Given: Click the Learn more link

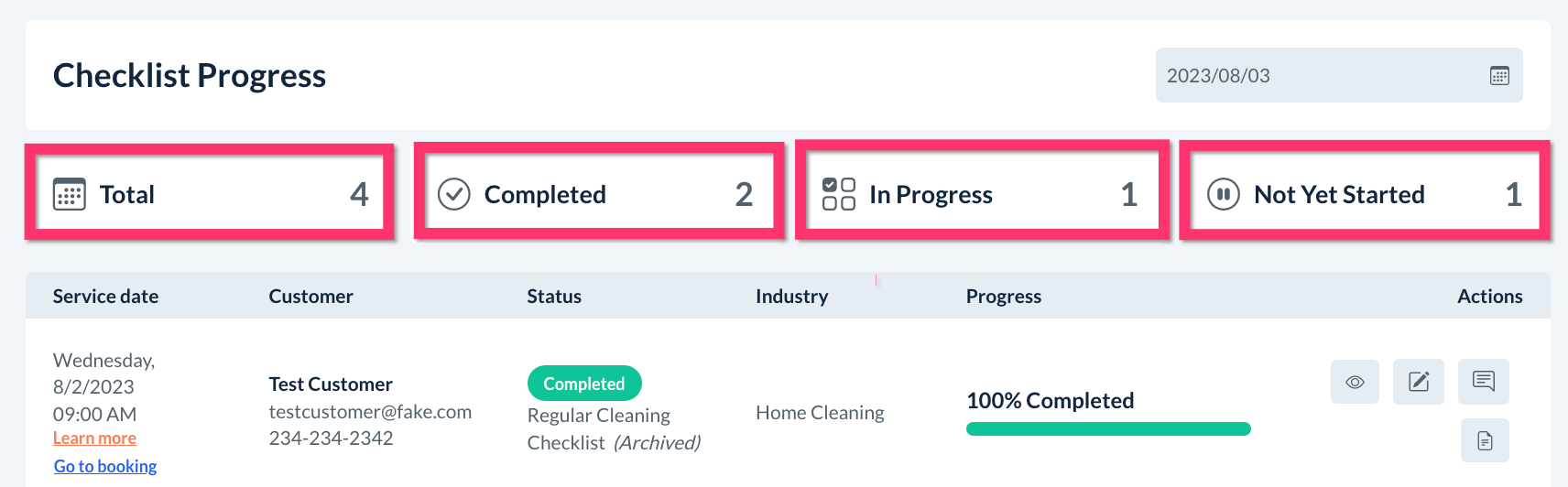Looking at the screenshot, I should point(94,438).
